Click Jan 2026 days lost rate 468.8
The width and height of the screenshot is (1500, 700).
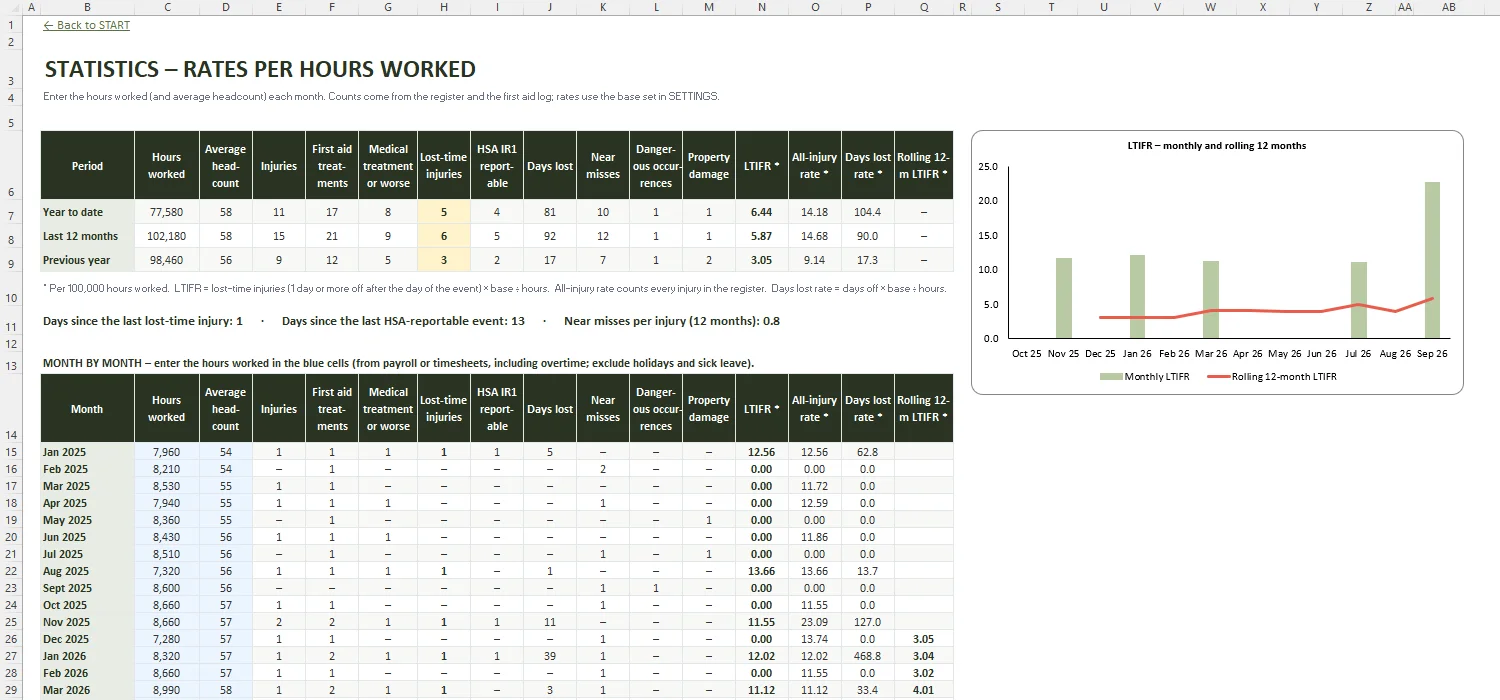868,656
